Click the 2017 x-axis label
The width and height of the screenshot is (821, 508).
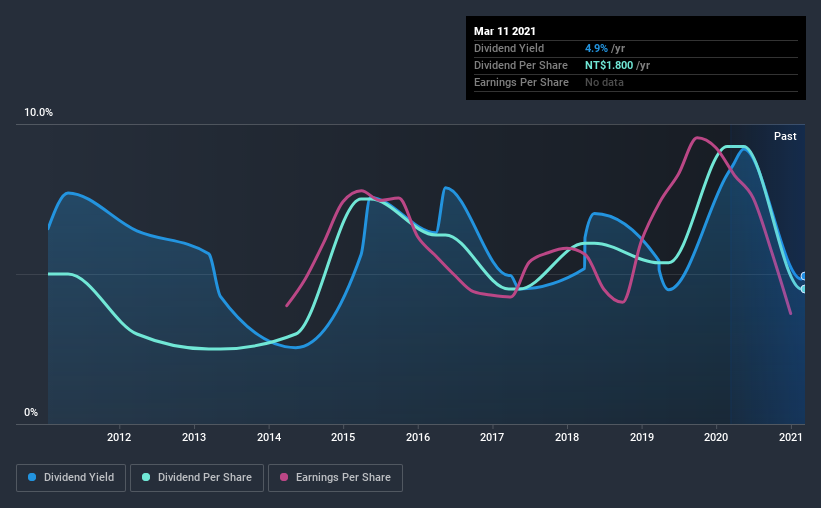tap(492, 437)
